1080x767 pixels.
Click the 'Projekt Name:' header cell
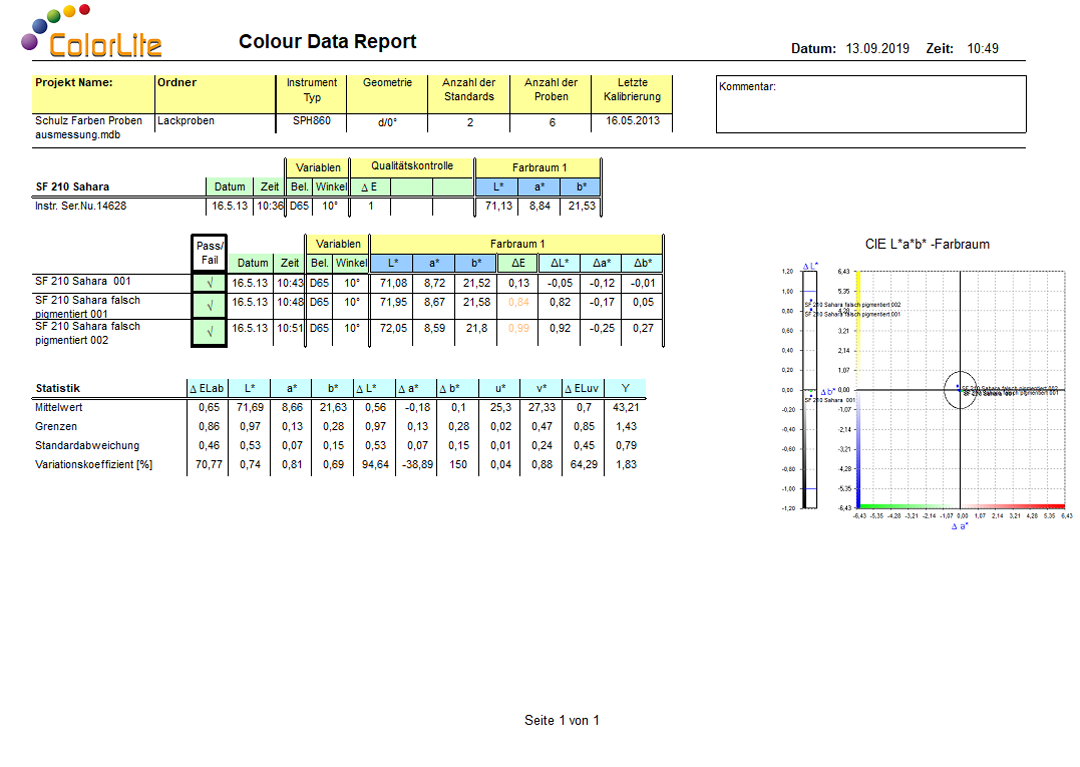93,94
